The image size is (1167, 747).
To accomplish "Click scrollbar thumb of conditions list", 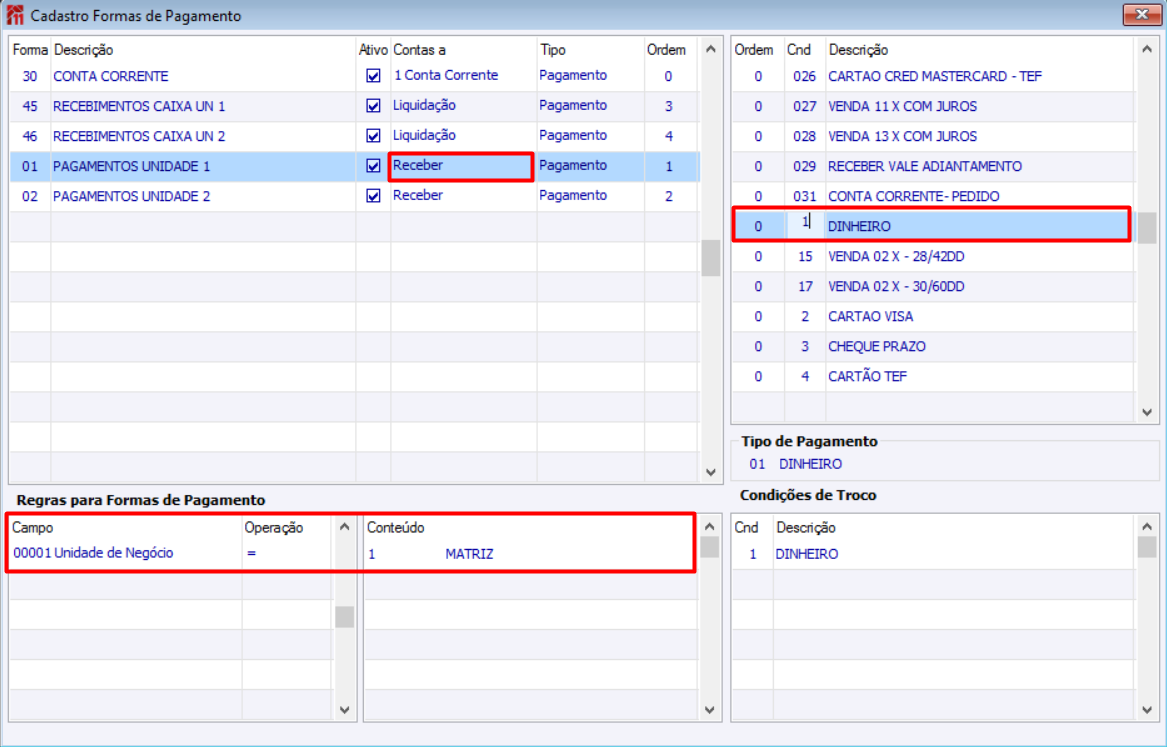I will (1146, 227).
